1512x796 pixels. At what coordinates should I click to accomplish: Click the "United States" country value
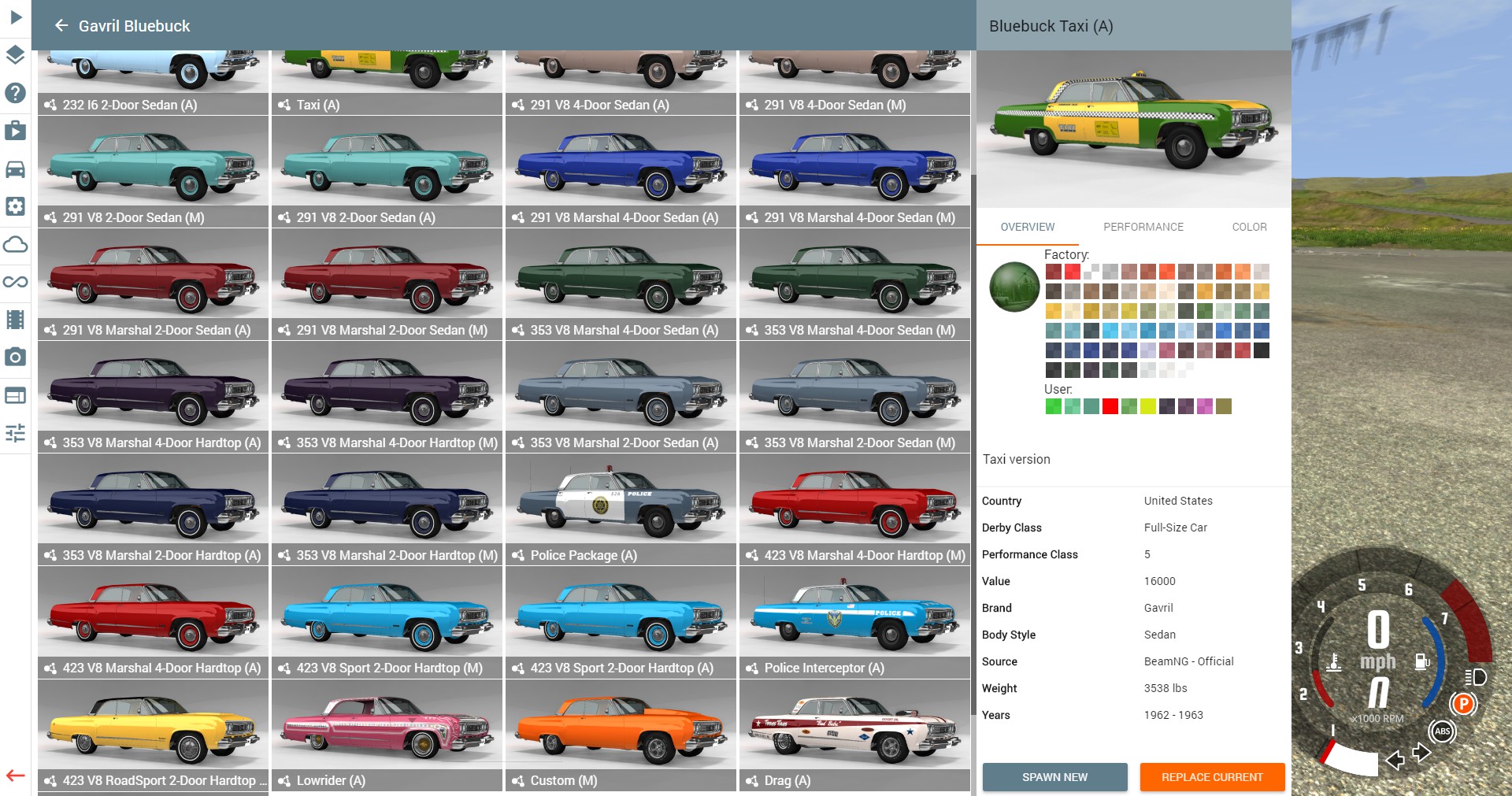click(1178, 501)
